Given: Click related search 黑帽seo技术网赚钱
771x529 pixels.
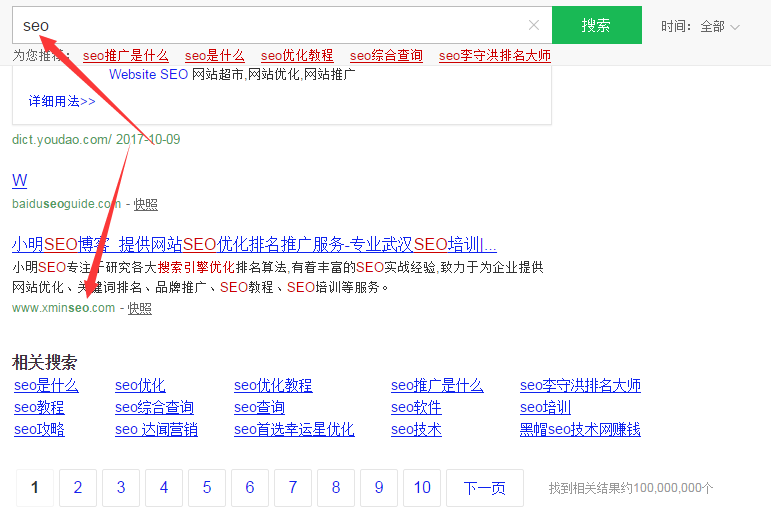Looking at the screenshot, I should coord(580,430).
